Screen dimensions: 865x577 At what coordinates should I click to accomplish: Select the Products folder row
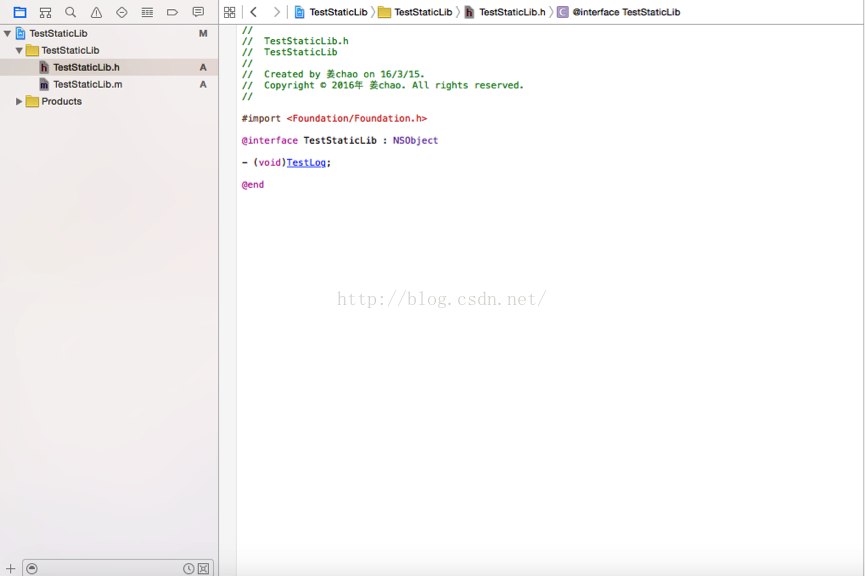point(109,101)
